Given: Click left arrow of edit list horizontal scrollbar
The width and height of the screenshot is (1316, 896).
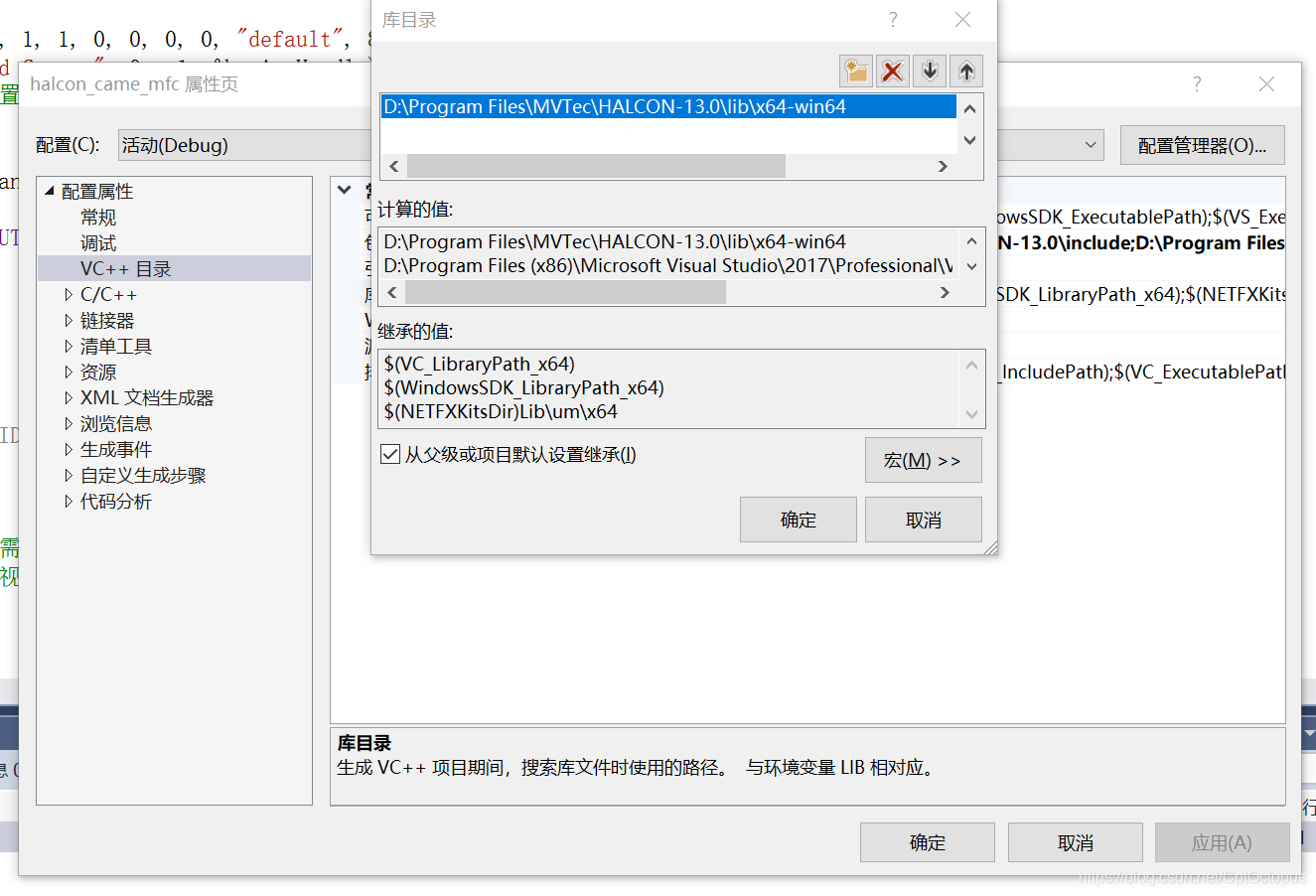Looking at the screenshot, I should (x=394, y=166).
